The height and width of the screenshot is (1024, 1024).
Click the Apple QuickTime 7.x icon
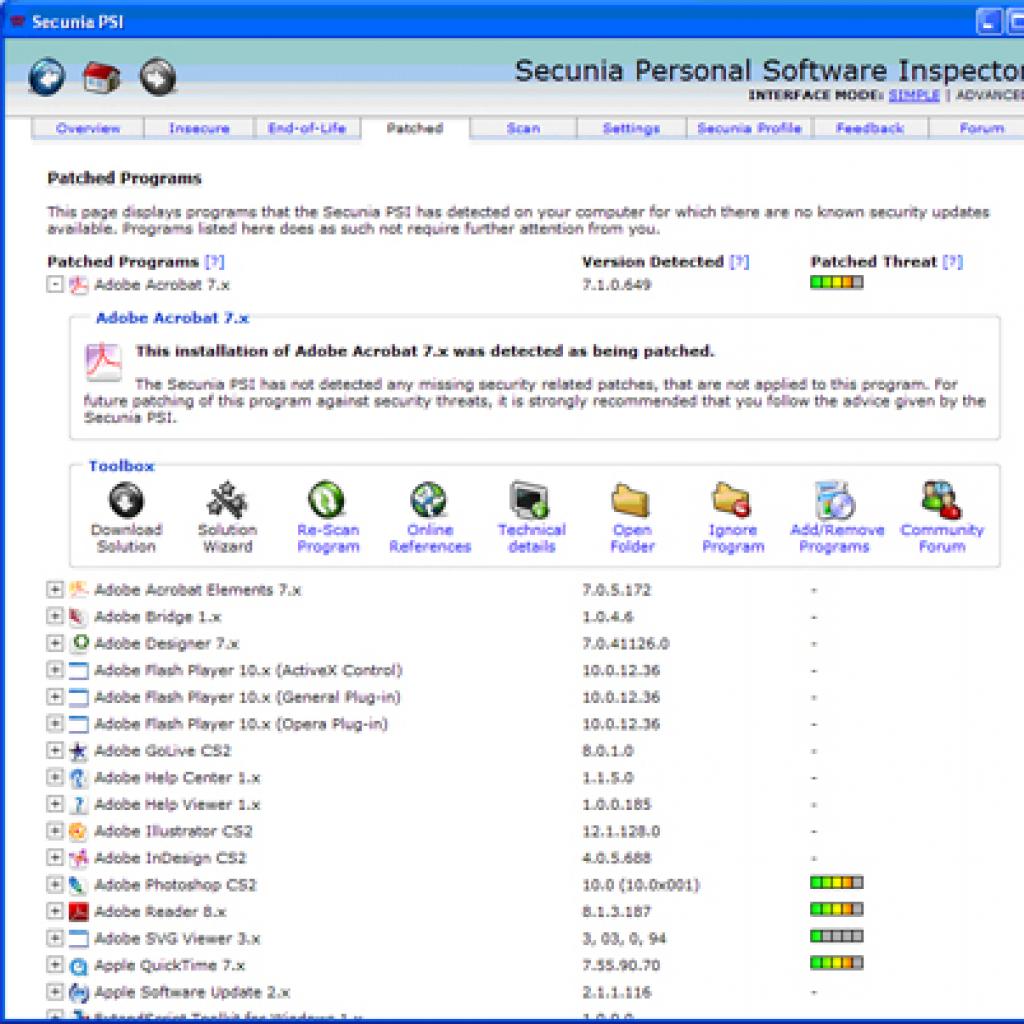78,965
